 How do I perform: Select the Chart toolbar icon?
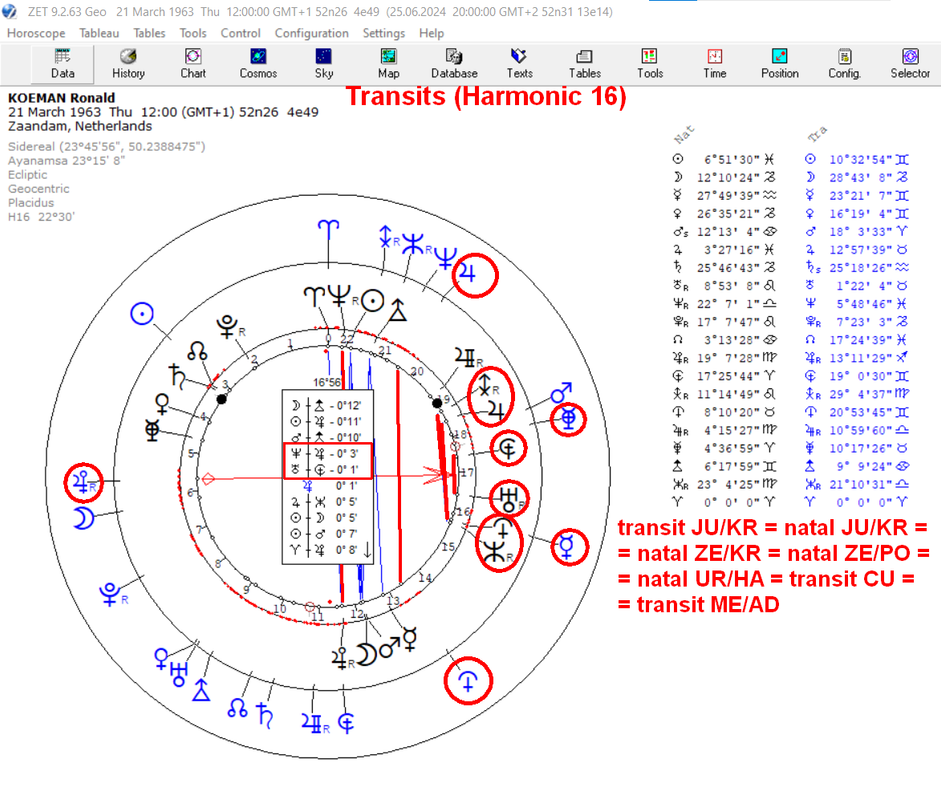tap(193, 64)
